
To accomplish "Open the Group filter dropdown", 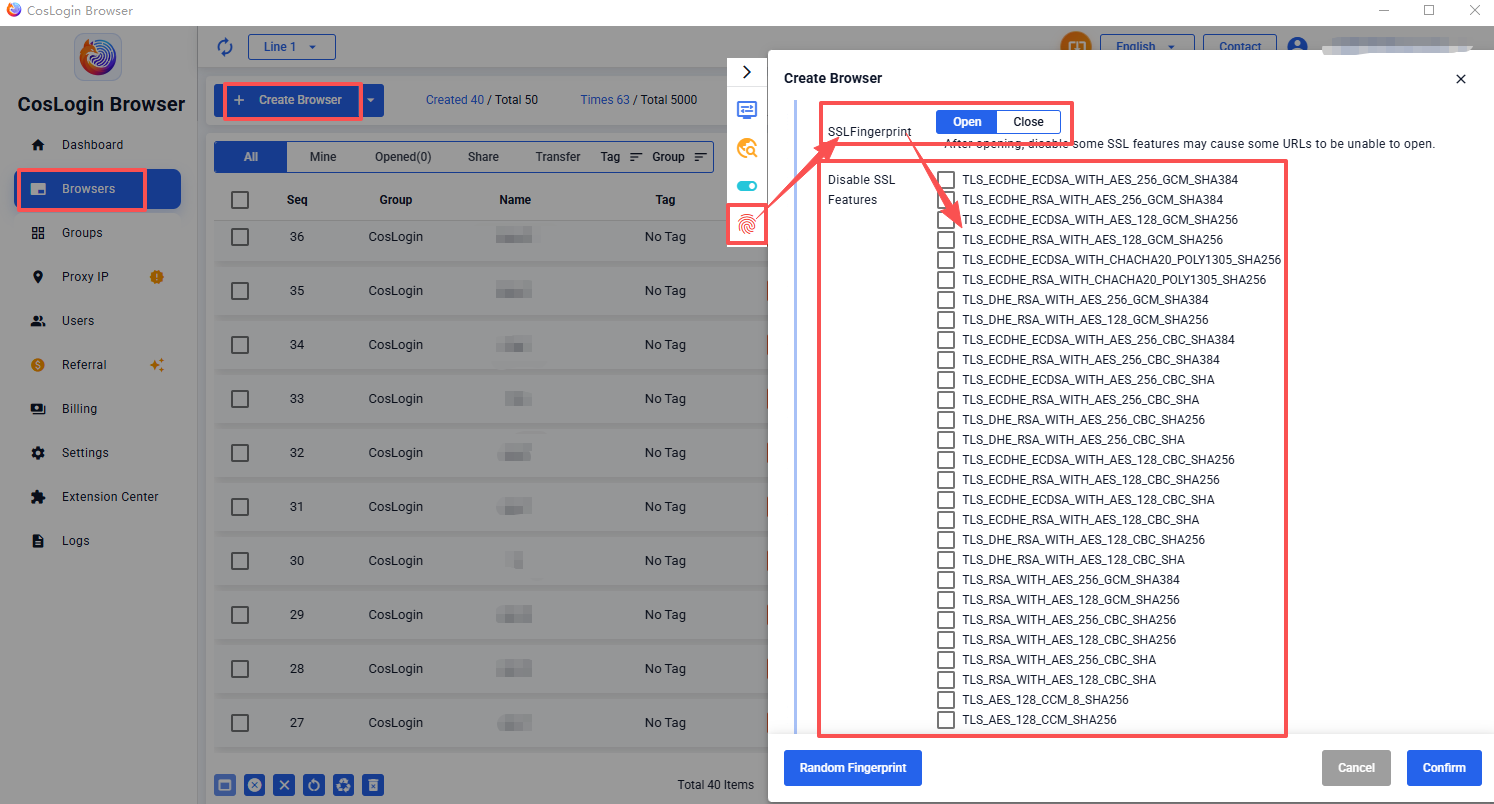I will coord(680,157).
